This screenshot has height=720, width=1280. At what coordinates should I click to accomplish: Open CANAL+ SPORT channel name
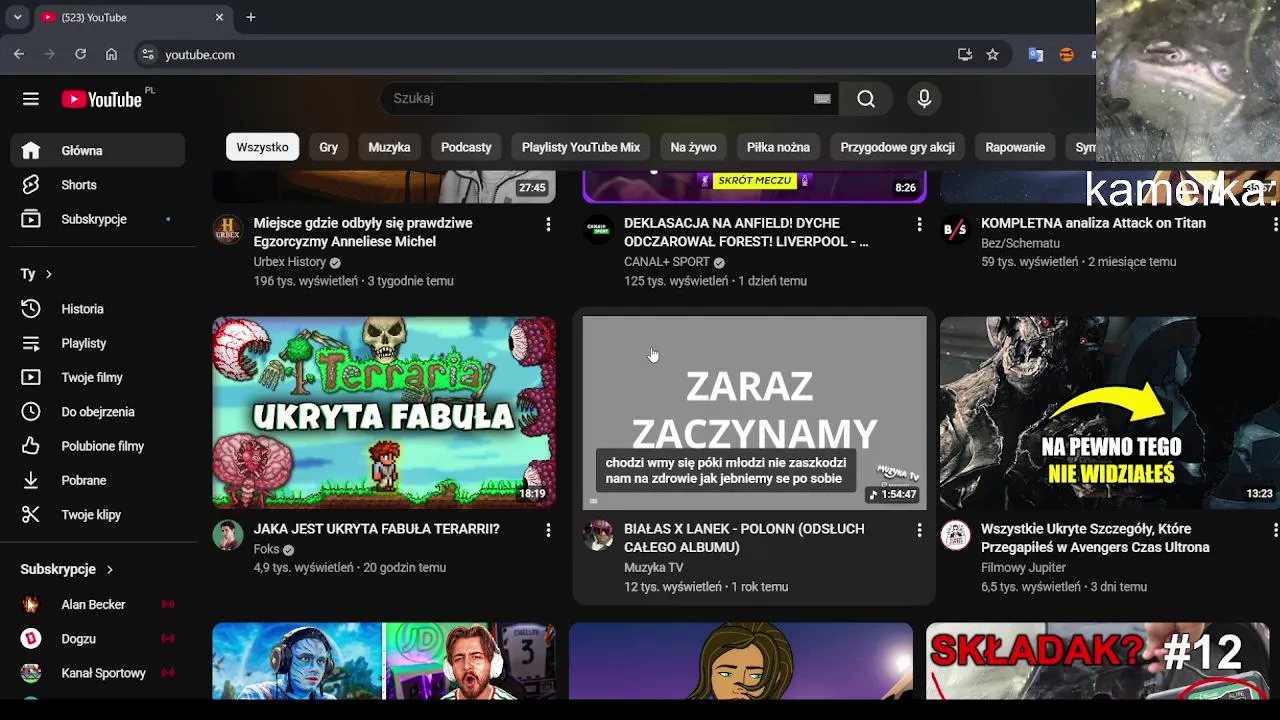(x=667, y=262)
